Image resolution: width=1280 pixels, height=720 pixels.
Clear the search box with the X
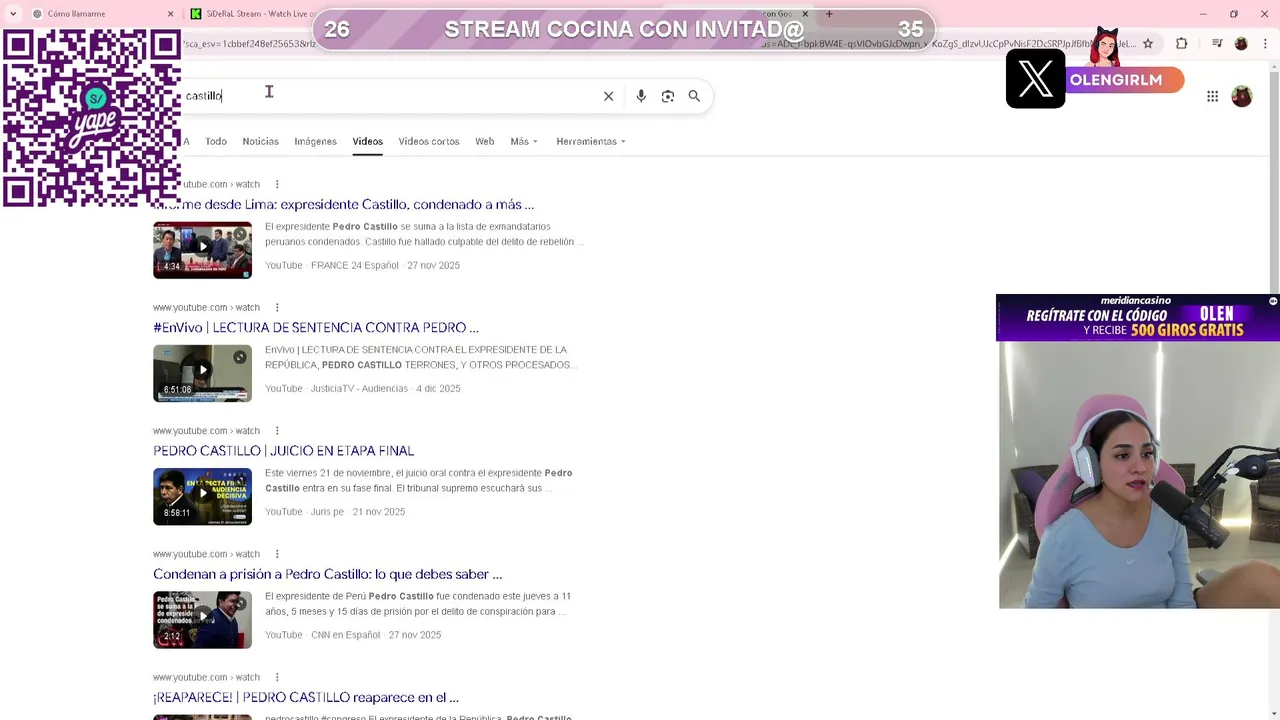tap(608, 96)
